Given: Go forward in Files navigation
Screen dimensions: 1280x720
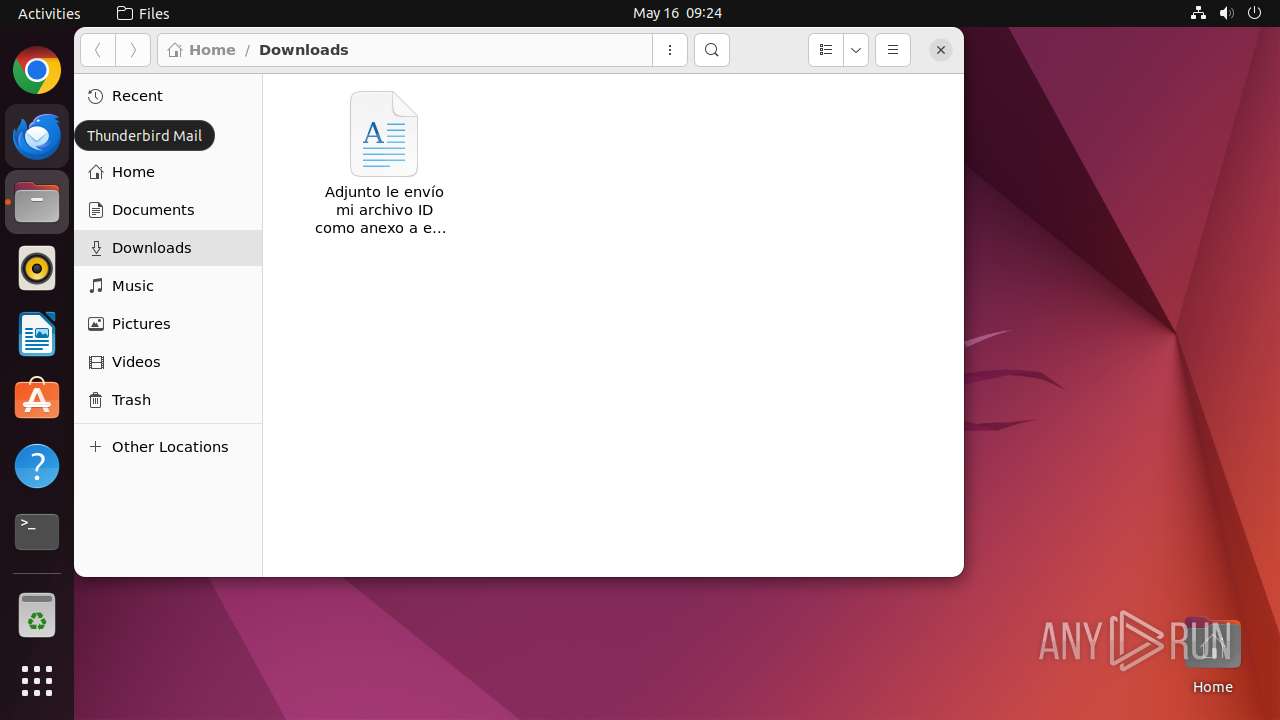Looking at the screenshot, I should (x=133, y=50).
